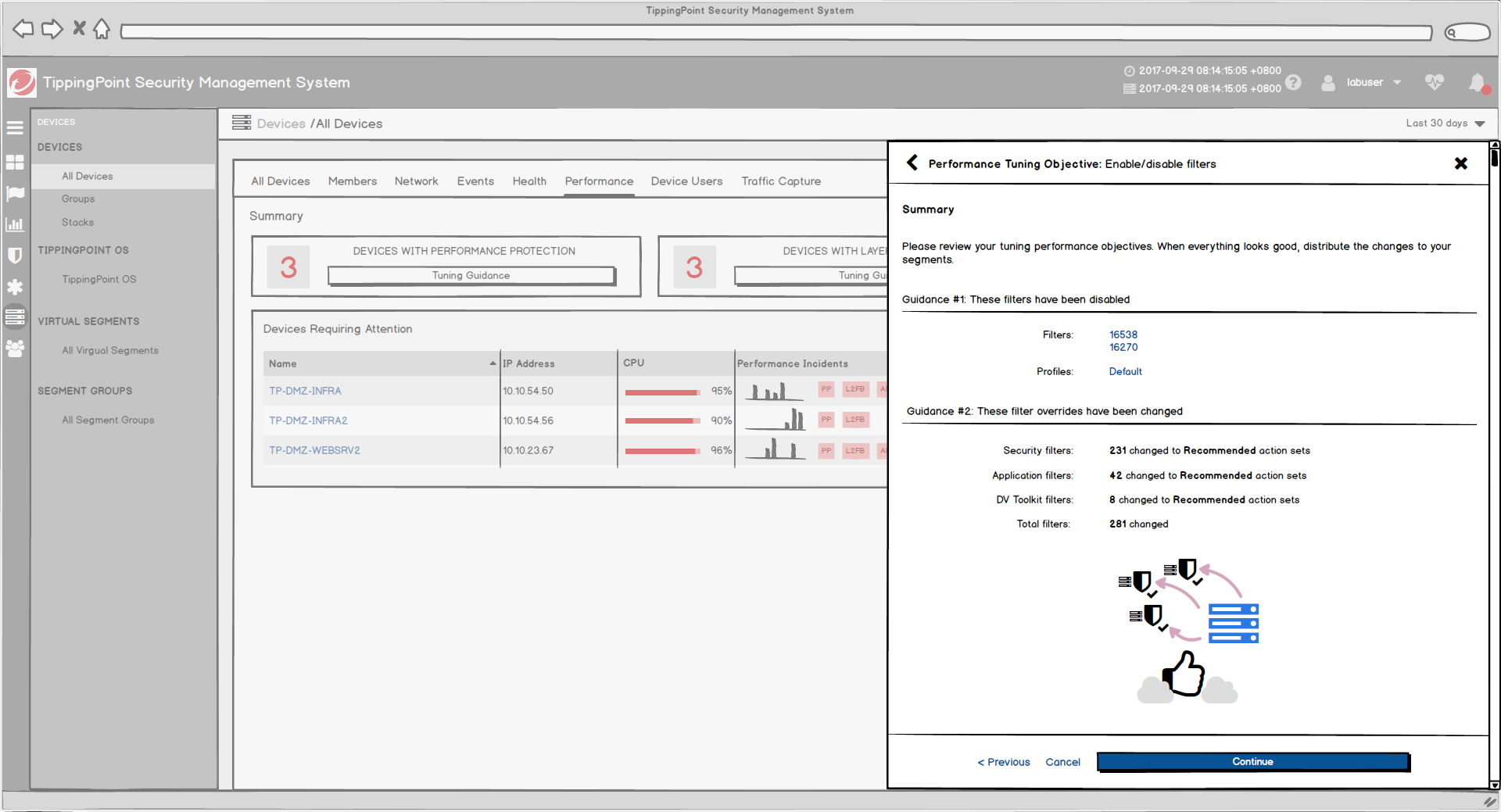Image resolution: width=1501 pixels, height=812 pixels.
Task: Click the browser stop X icon
Action: [79, 28]
